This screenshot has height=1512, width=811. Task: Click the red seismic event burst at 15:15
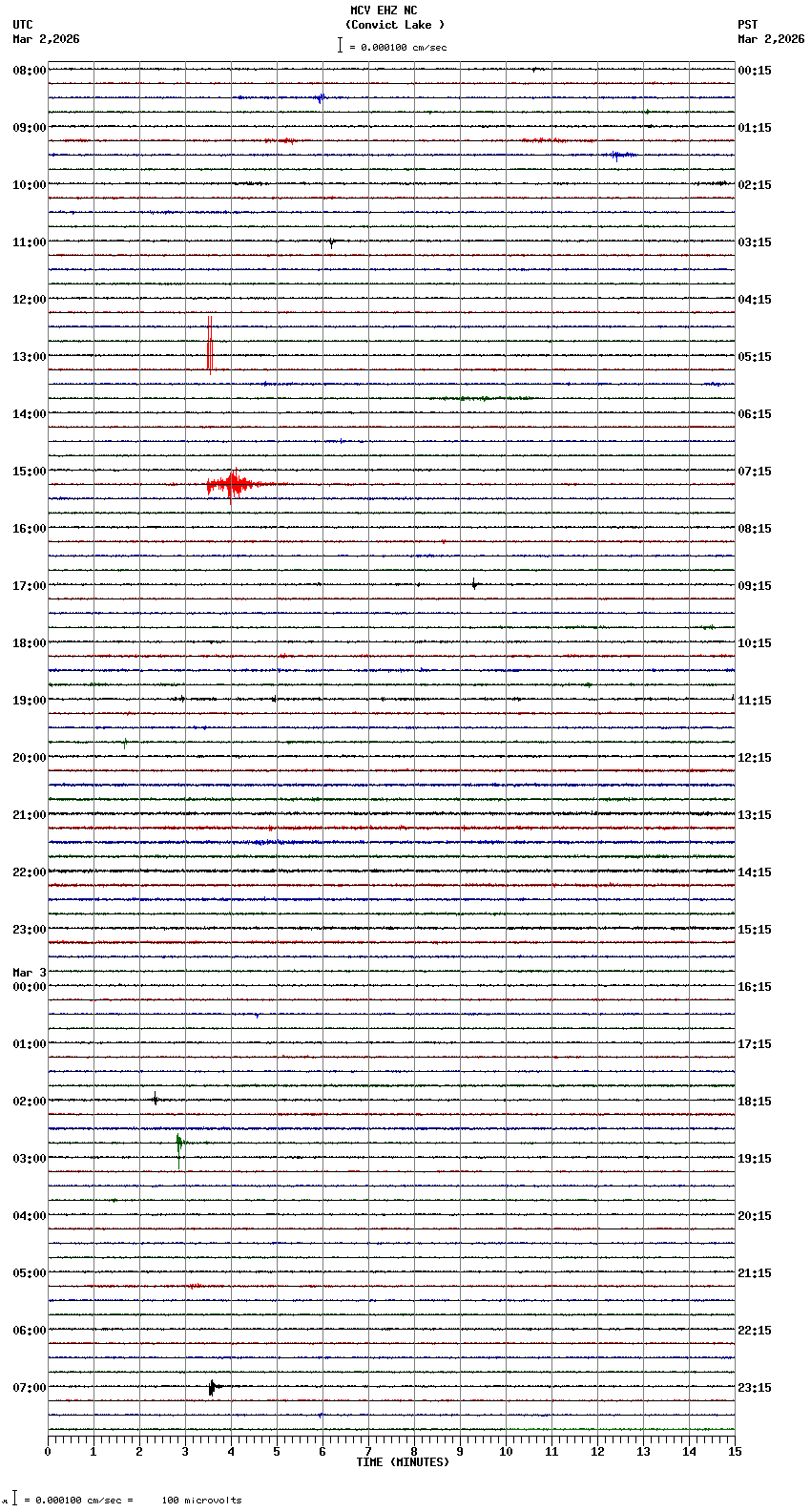232,485
